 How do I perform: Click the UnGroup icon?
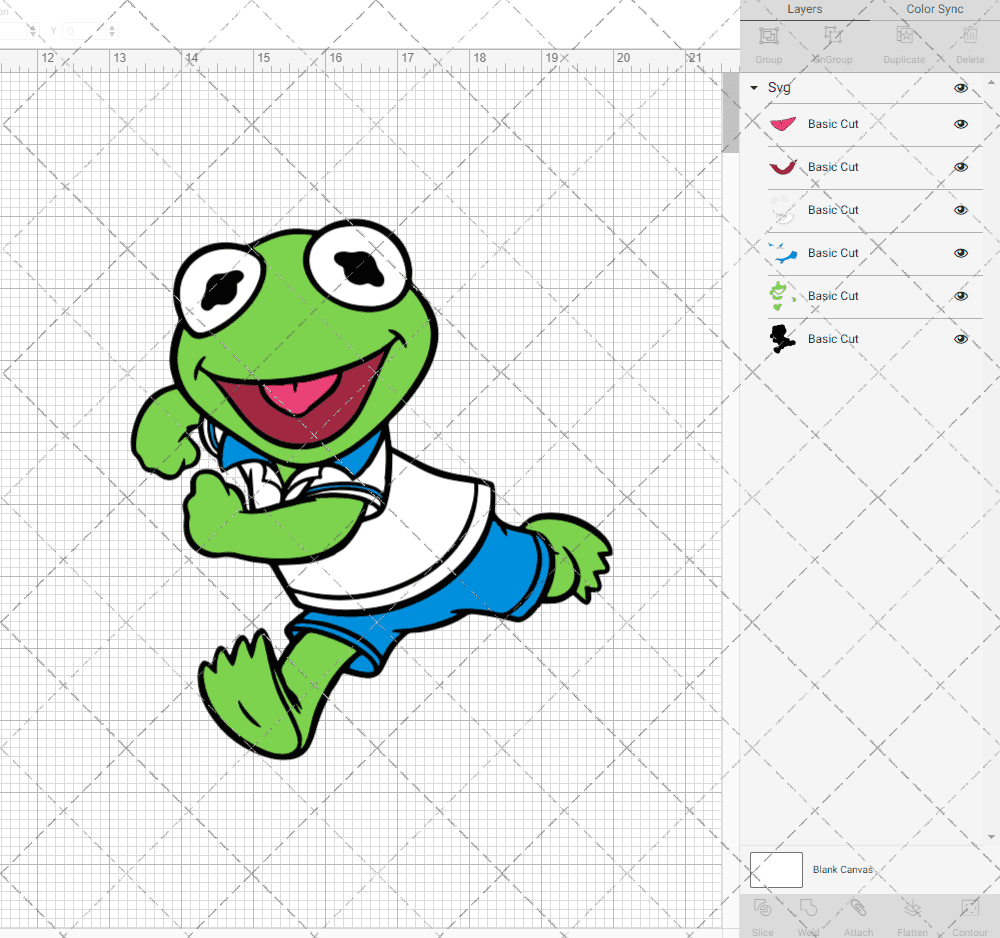pyautogui.click(x=832, y=36)
